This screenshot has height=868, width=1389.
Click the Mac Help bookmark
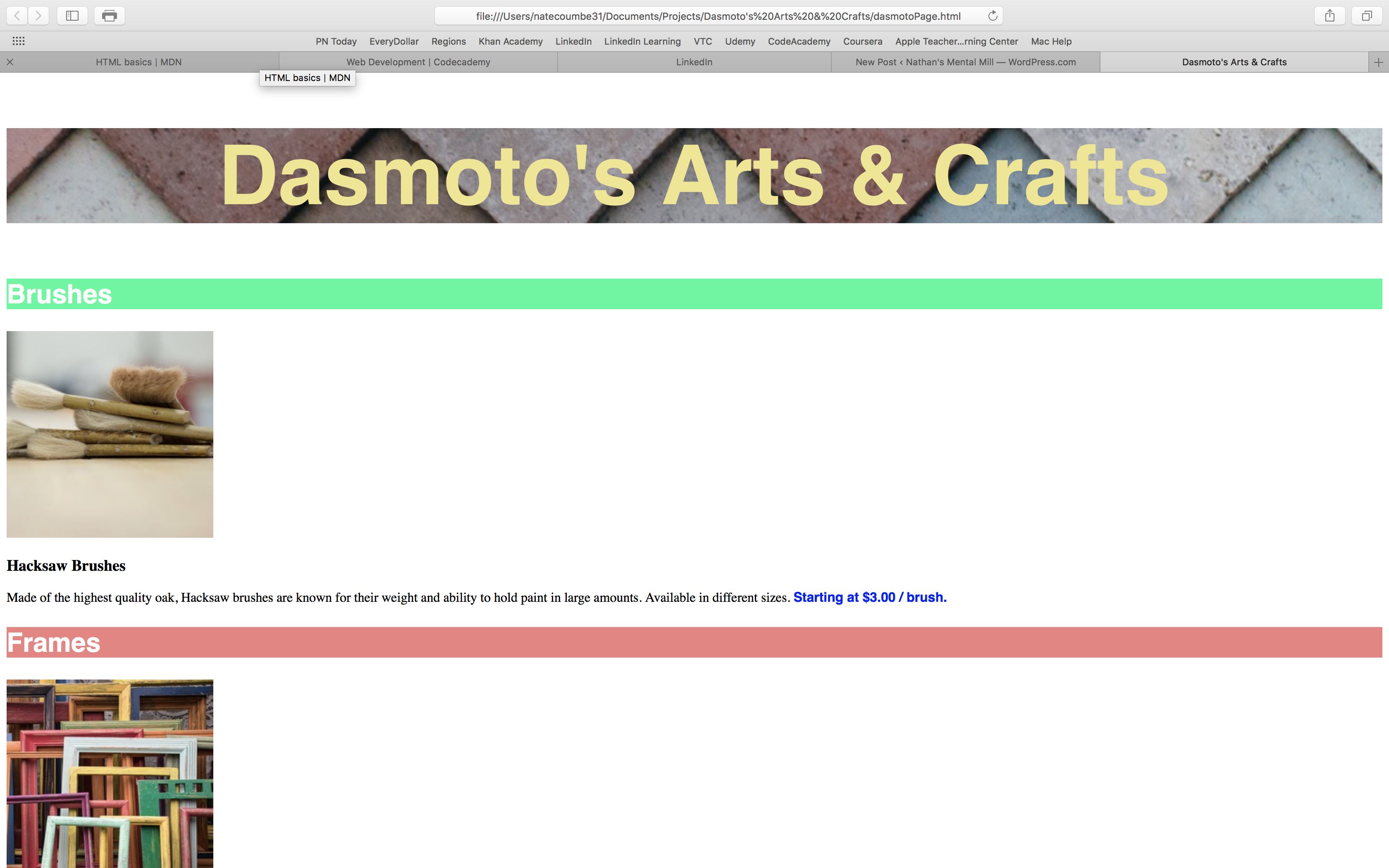[1051, 41]
